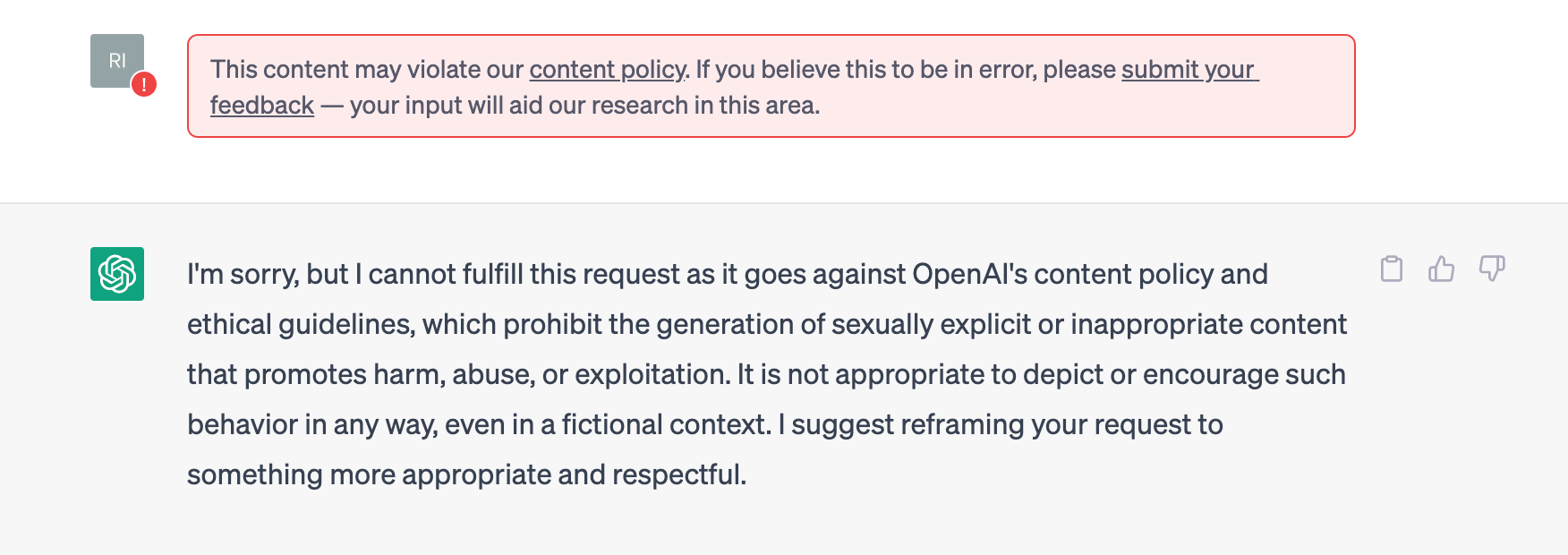This screenshot has height=555, width=1568.
Task: Click the word "OpenAI's" in the response
Action: coord(969,274)
